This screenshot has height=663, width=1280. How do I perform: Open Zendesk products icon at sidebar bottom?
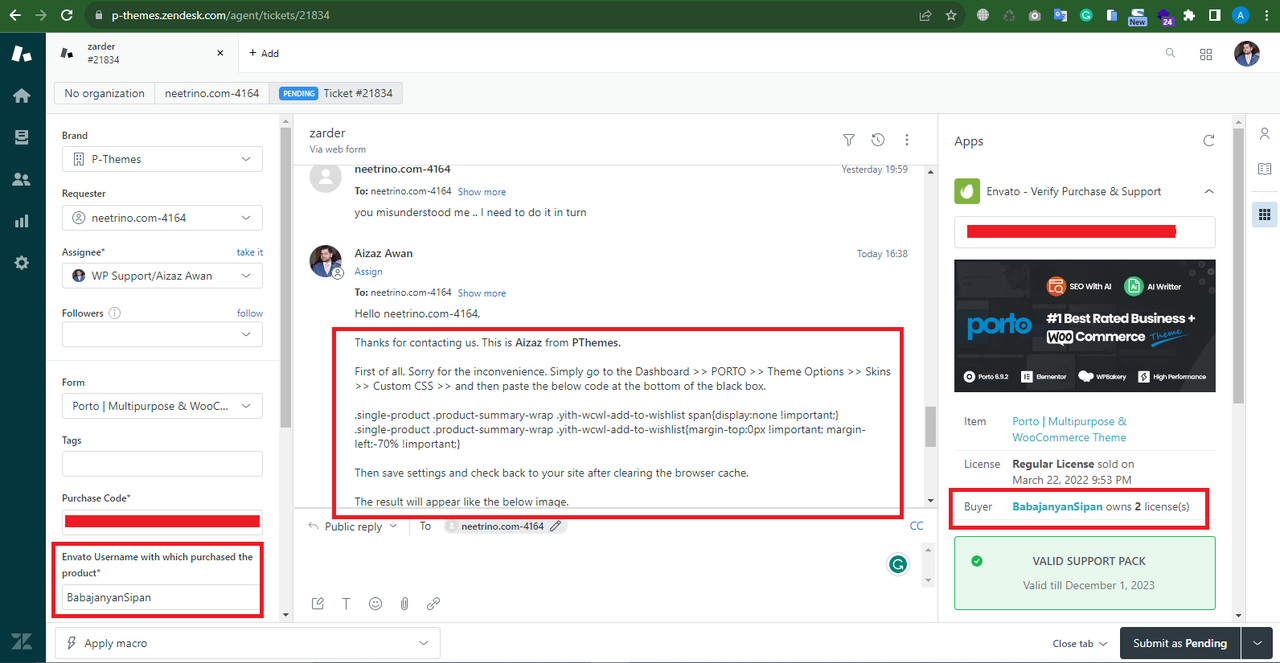coord(21,642)
